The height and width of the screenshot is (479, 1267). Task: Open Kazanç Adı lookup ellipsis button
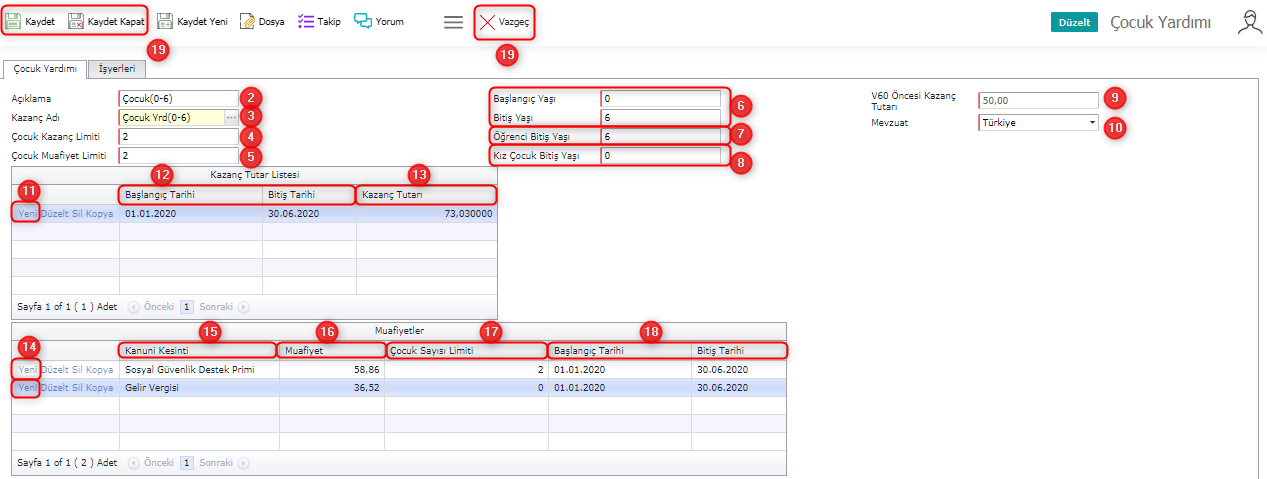coord(231,118)
